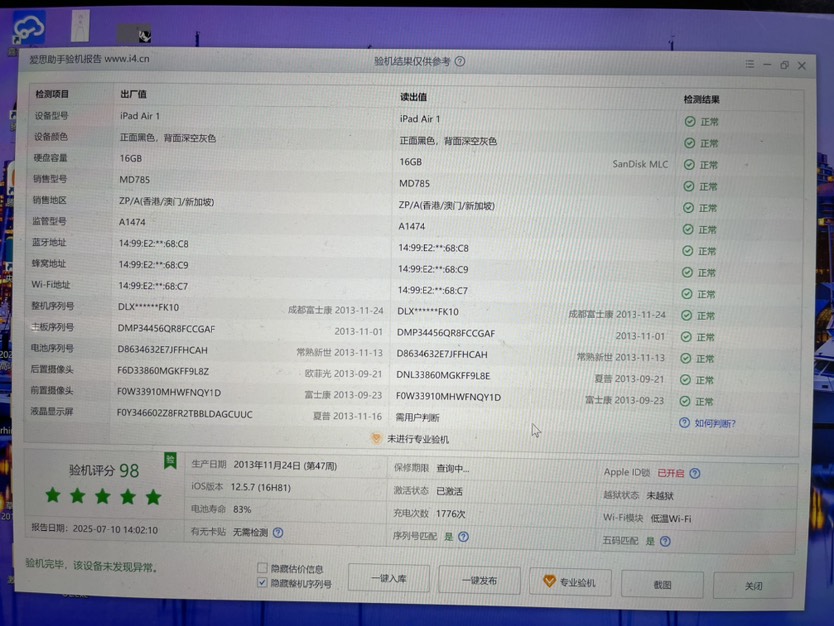Select the read serial 'DNL33860MGKFF9L8E'
This screenshot has height=626, width=834.
click(x=443, y=375)
